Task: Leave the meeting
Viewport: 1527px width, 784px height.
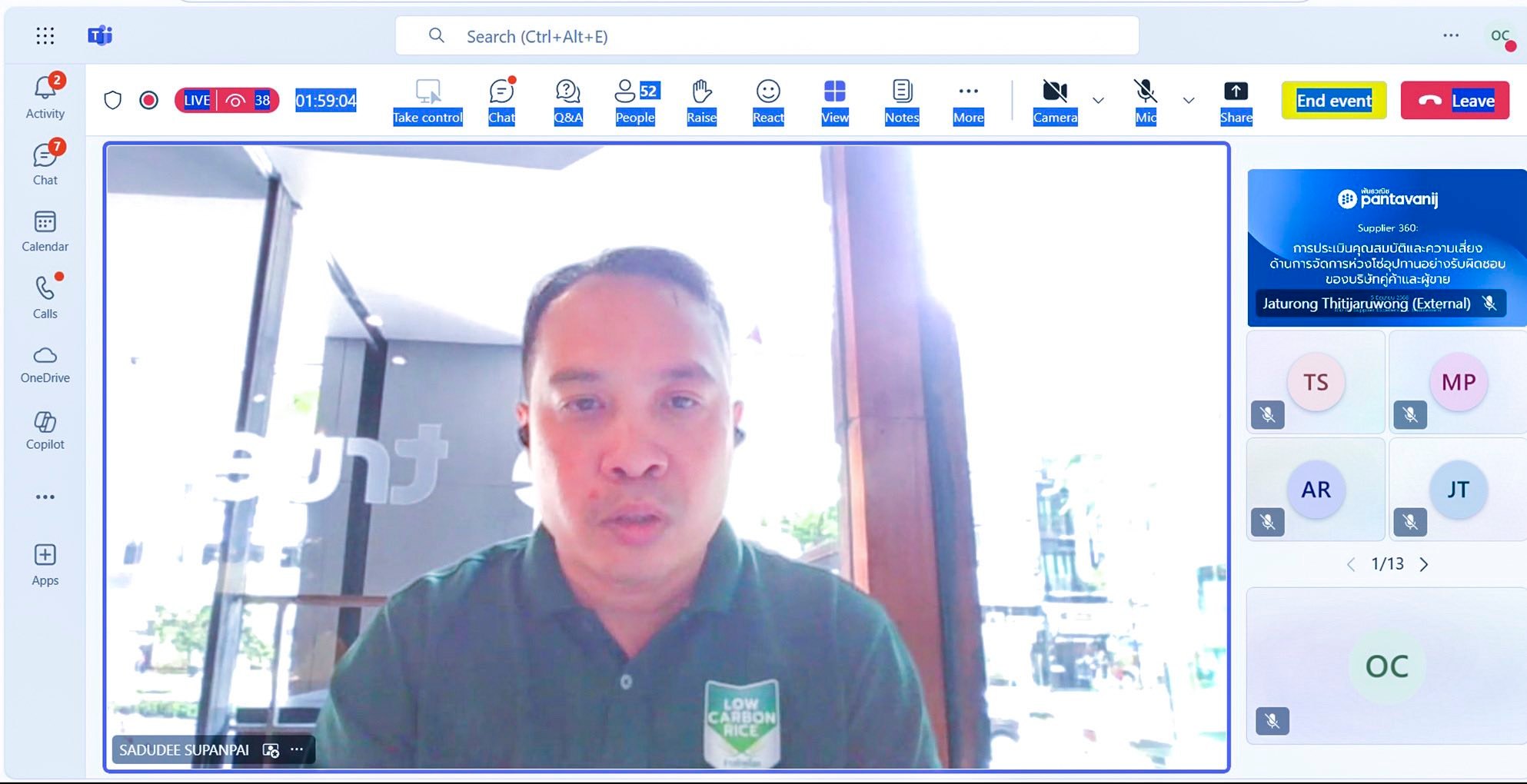Action: tap(1455, 101)
